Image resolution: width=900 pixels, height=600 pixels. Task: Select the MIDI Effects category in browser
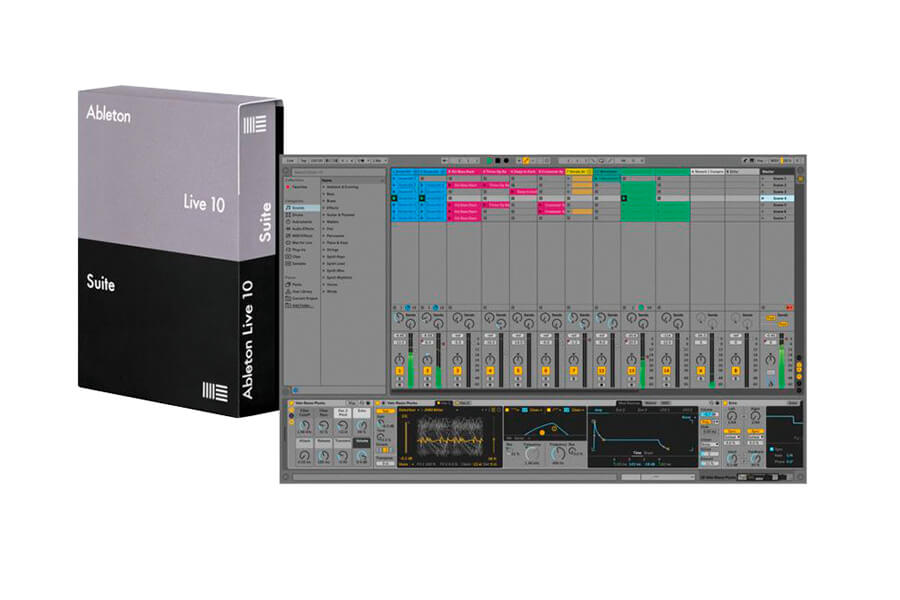click(301, 235)
